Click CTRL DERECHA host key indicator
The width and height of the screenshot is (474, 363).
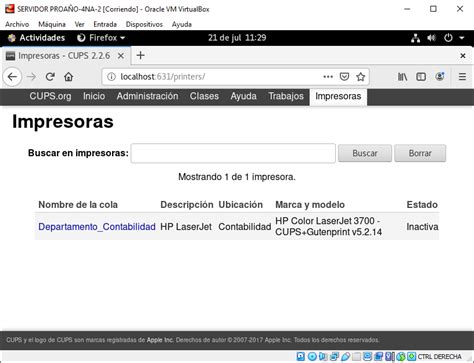[x=439, y=357]
